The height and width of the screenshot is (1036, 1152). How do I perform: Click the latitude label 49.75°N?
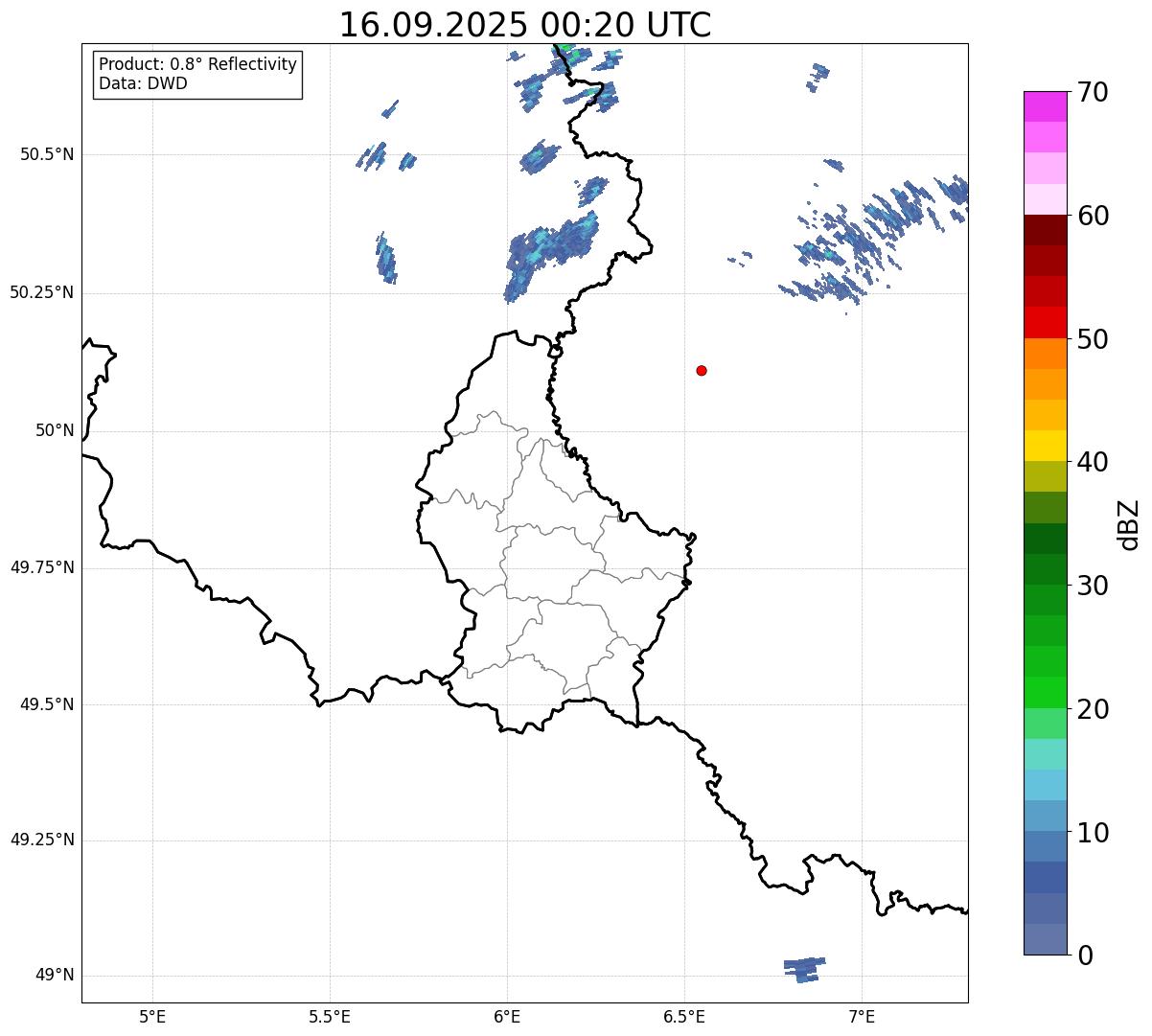point(42,567)
